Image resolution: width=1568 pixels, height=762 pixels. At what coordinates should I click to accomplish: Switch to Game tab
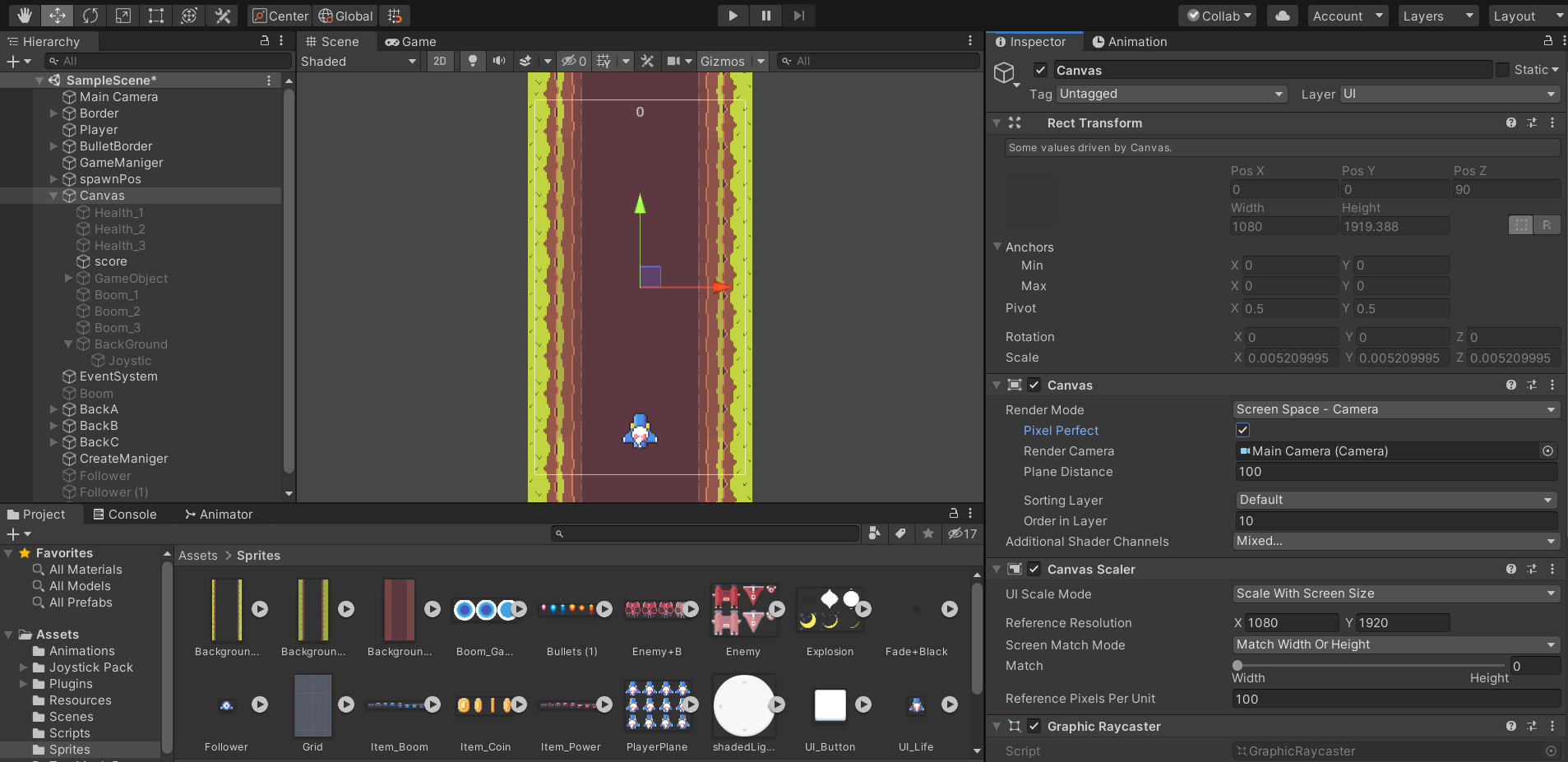pos(410,41)
